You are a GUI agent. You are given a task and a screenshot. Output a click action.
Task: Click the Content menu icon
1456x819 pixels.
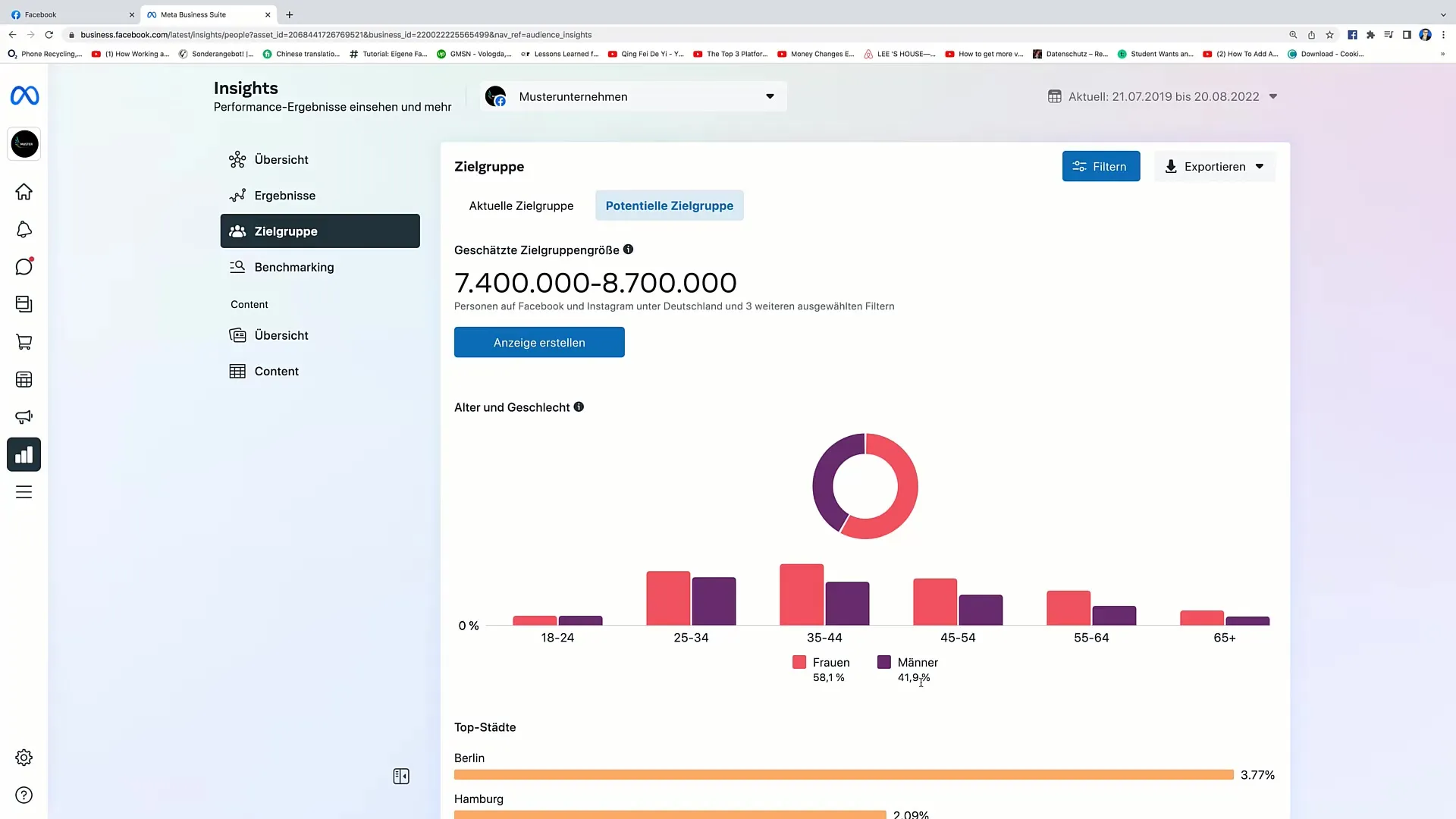(238, 371)
